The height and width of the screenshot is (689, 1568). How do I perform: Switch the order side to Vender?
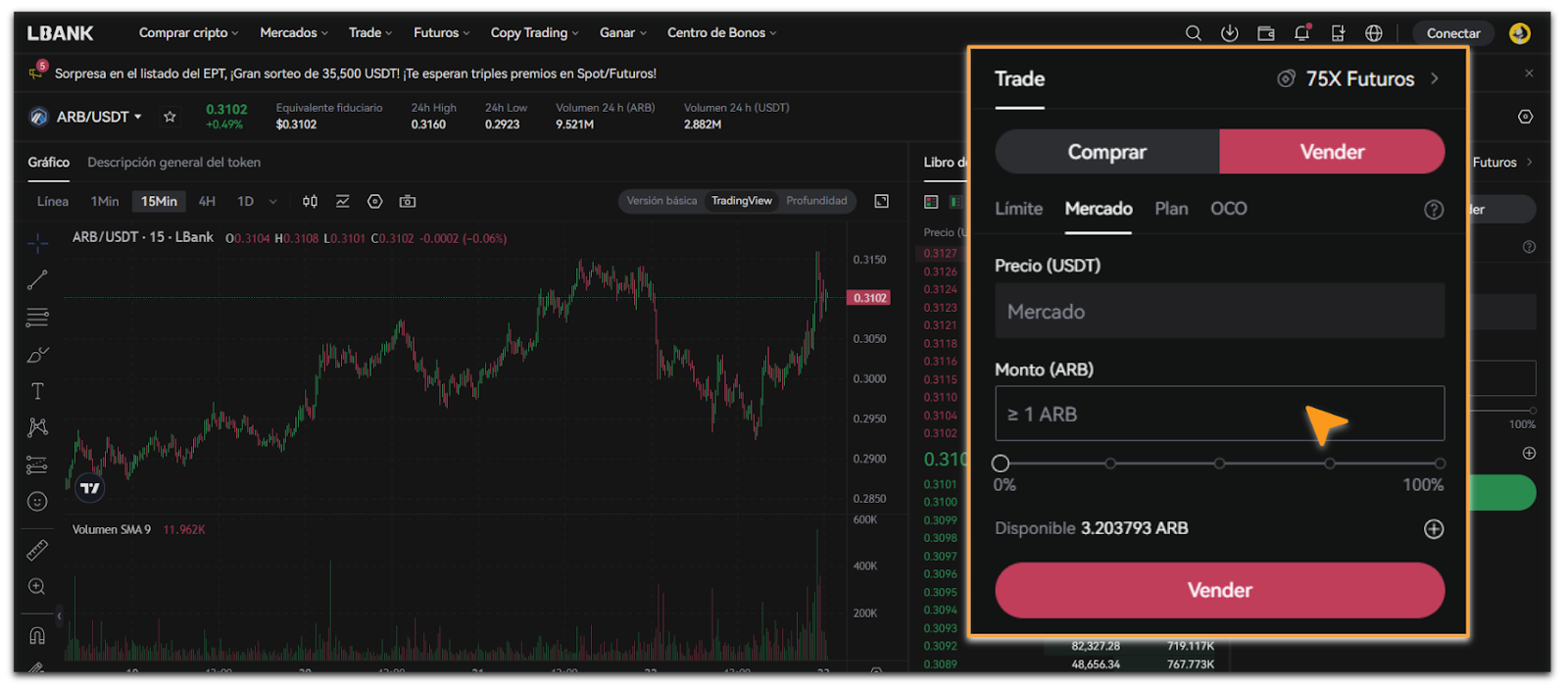point(1332,152)
